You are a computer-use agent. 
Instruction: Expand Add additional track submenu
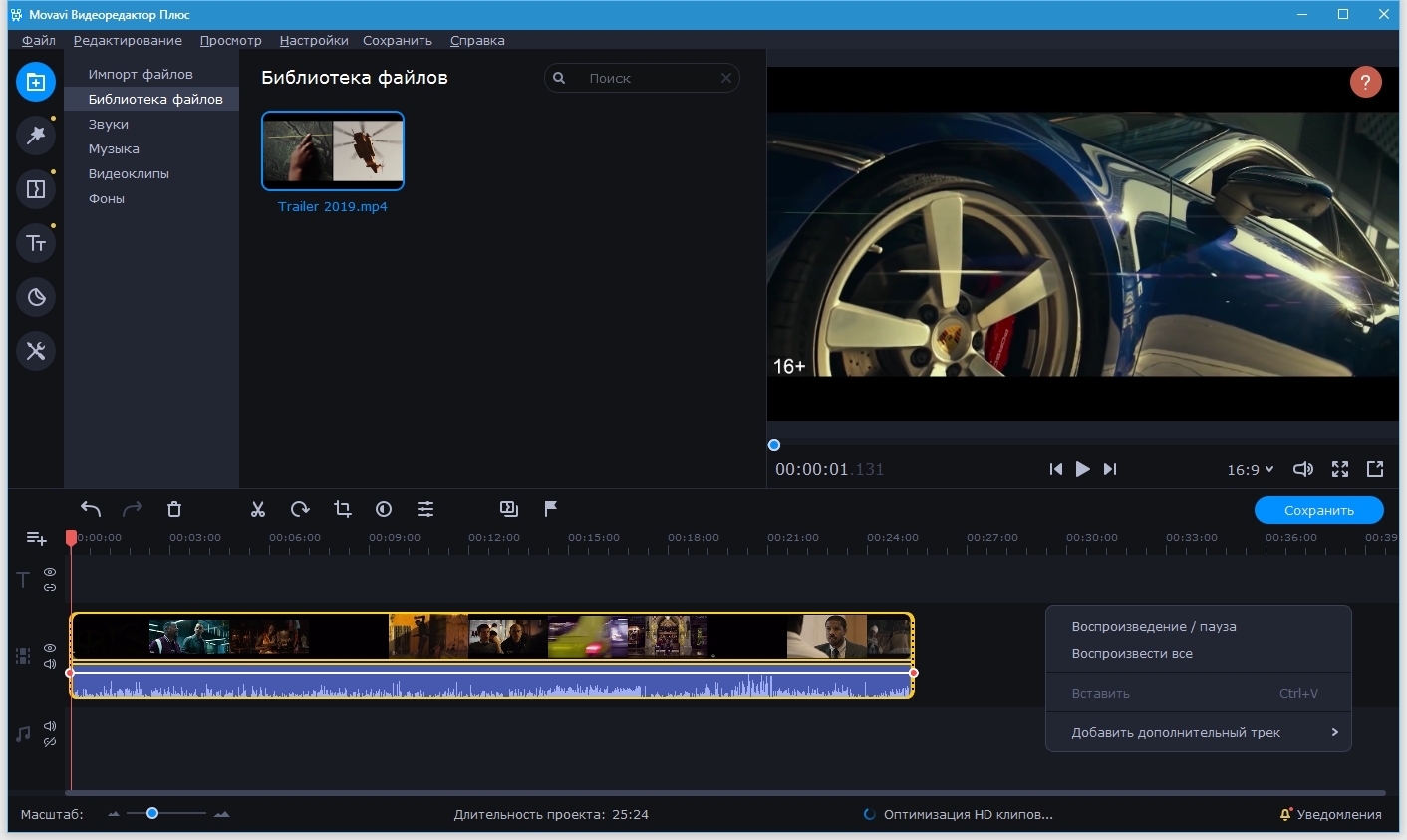(x=1198, y=732)
